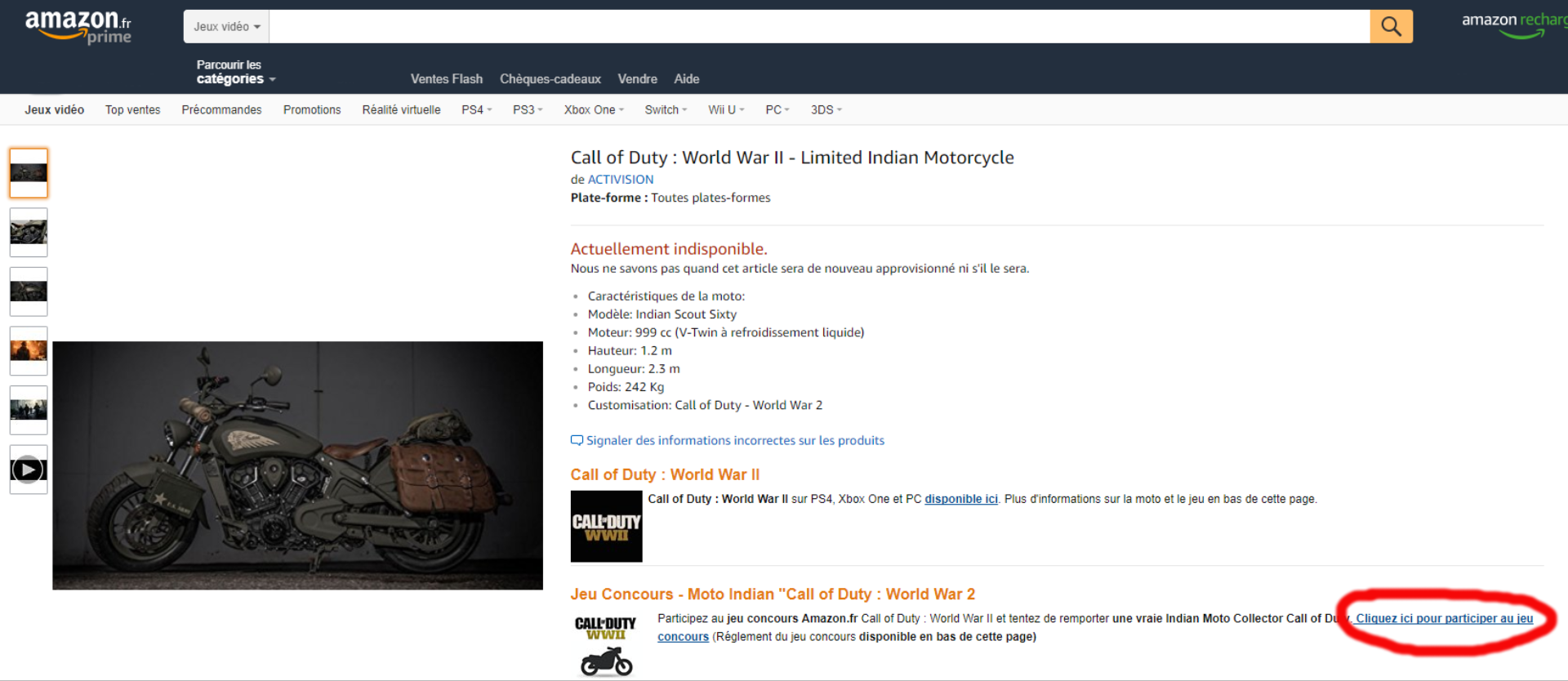Open the Jeux vidéo search category dropdown
This screenshot has height=681, width=1568.
(x=226, y=26)
